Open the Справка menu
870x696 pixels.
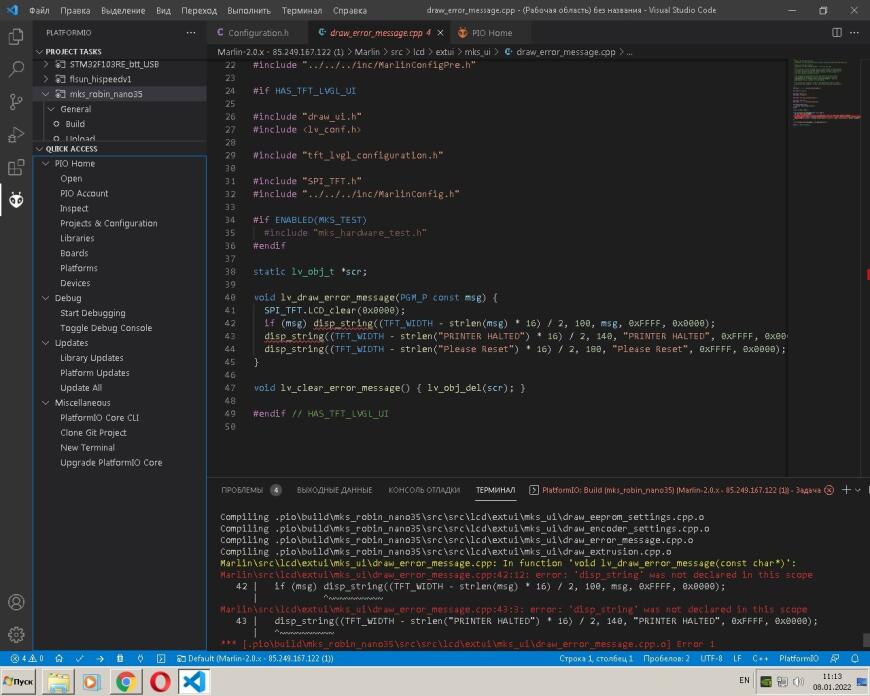[350, 11]
